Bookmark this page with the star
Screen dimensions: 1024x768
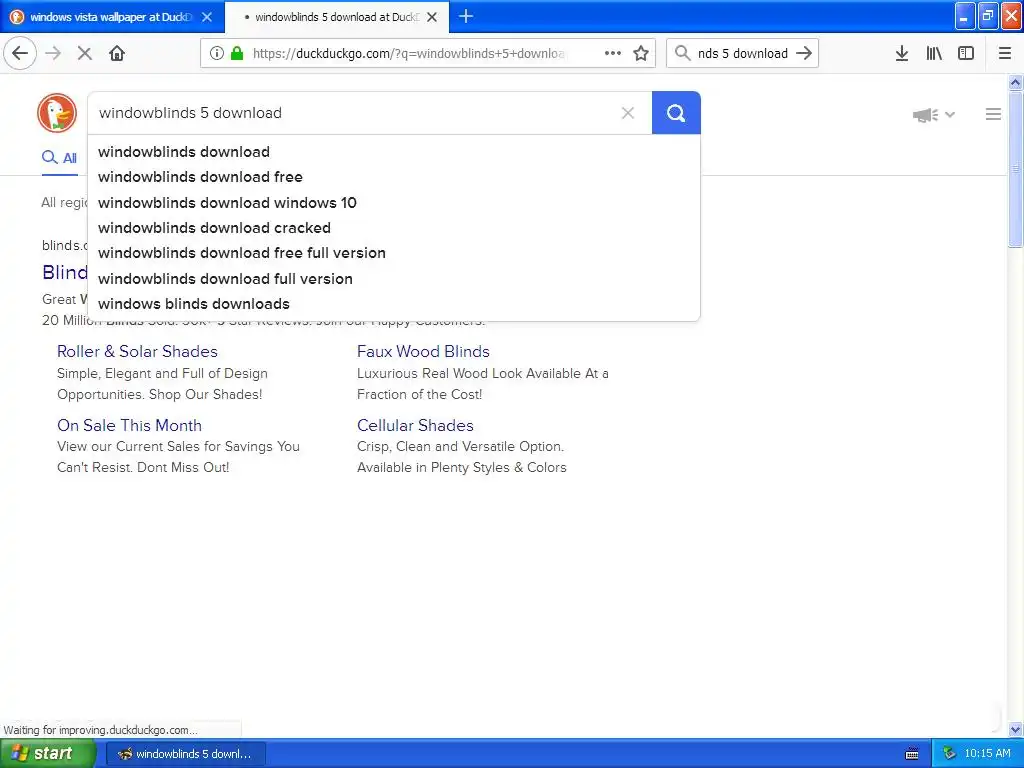click(641, 54)
